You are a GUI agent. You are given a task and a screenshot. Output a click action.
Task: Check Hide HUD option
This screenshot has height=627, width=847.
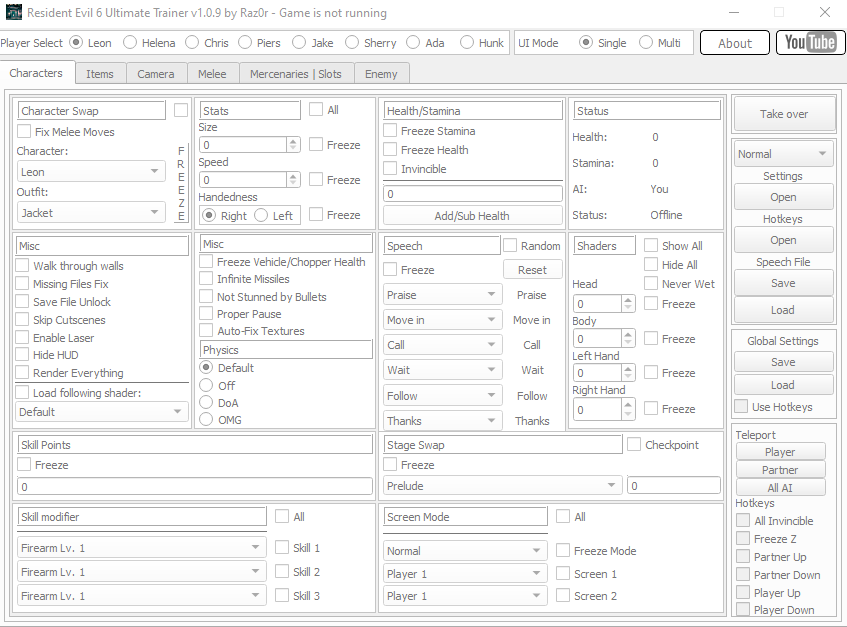click(x=47, y=355)
